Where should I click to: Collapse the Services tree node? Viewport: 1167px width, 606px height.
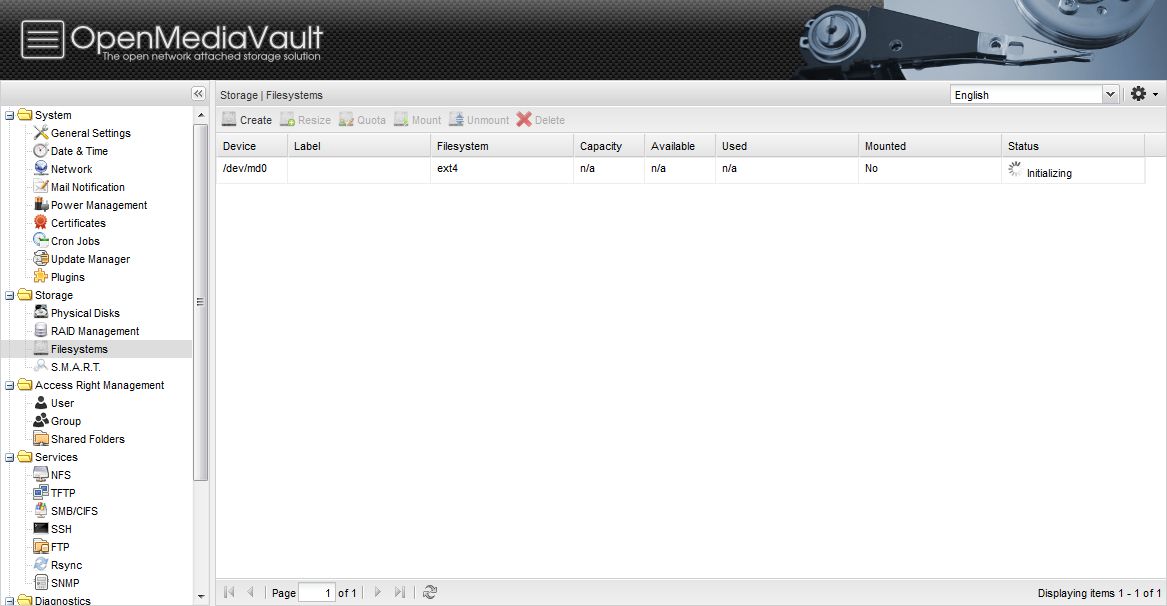[10, 458]
